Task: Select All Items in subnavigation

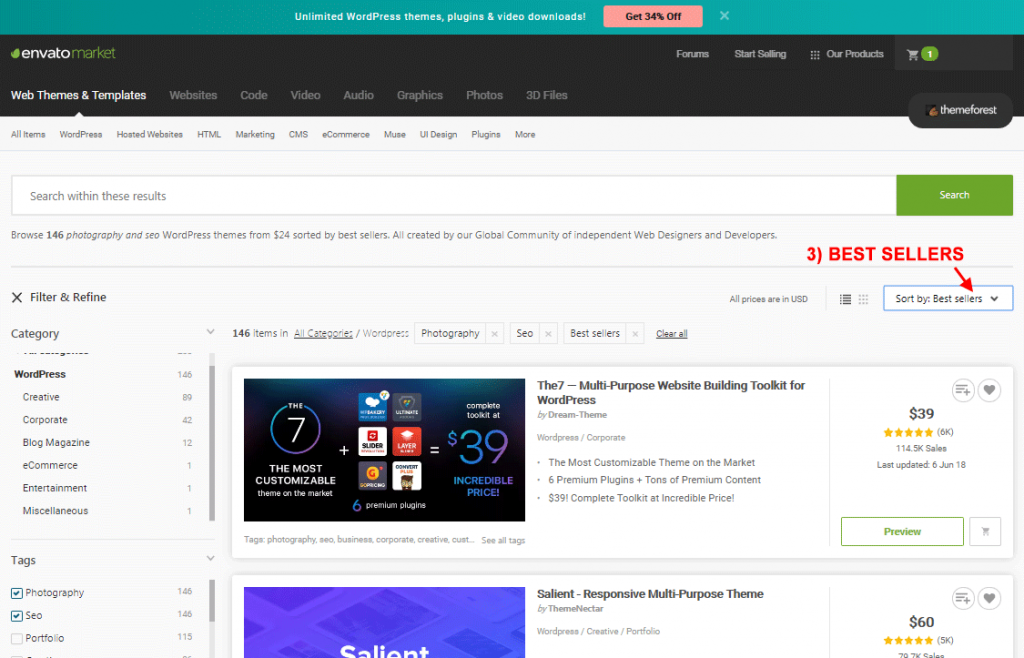Action: [x=28, y=134]
